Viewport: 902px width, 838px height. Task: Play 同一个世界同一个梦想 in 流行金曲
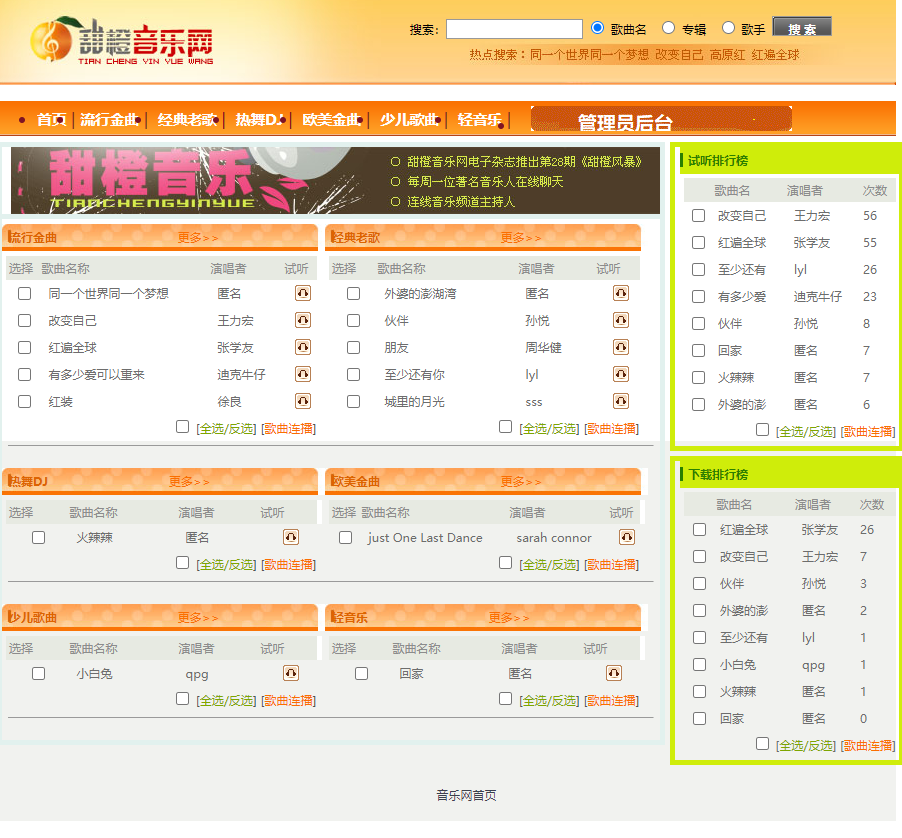coord(303,292)
